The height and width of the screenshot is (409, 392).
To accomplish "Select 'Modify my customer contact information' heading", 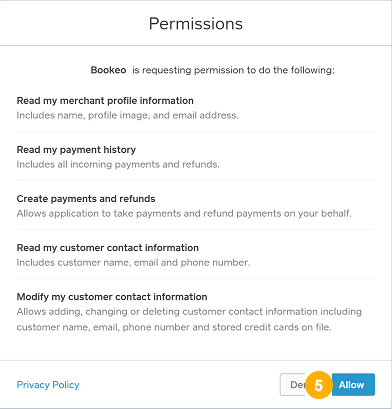I will click(112, 297).
